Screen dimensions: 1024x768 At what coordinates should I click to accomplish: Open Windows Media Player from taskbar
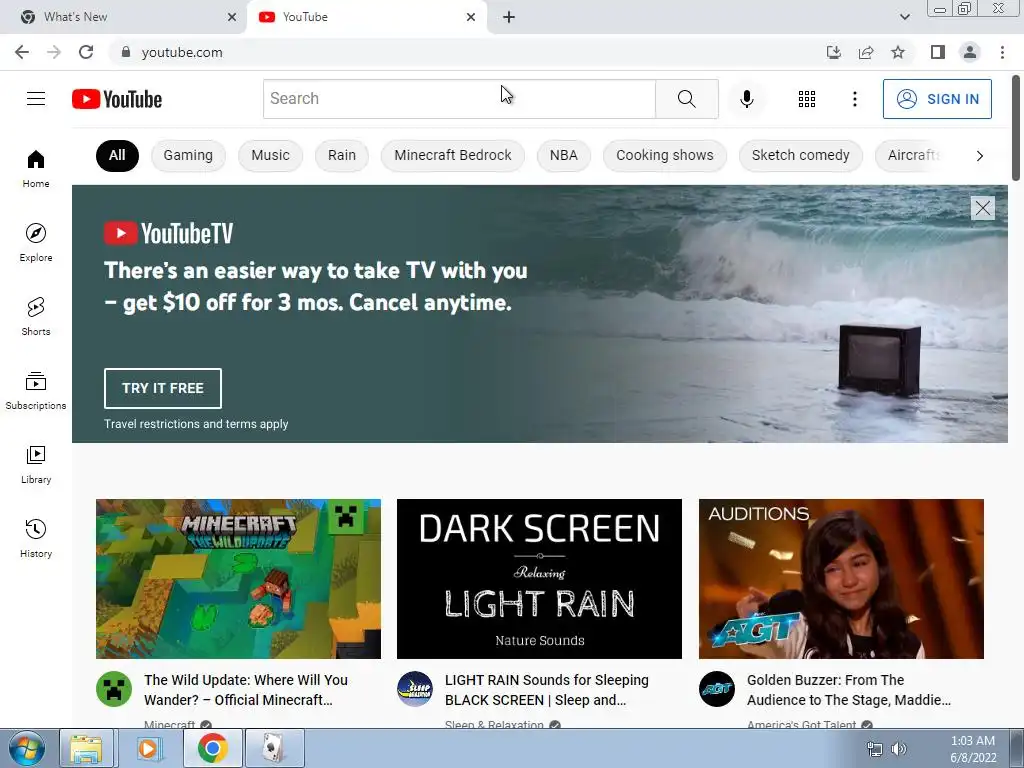[x=149, y=748]
